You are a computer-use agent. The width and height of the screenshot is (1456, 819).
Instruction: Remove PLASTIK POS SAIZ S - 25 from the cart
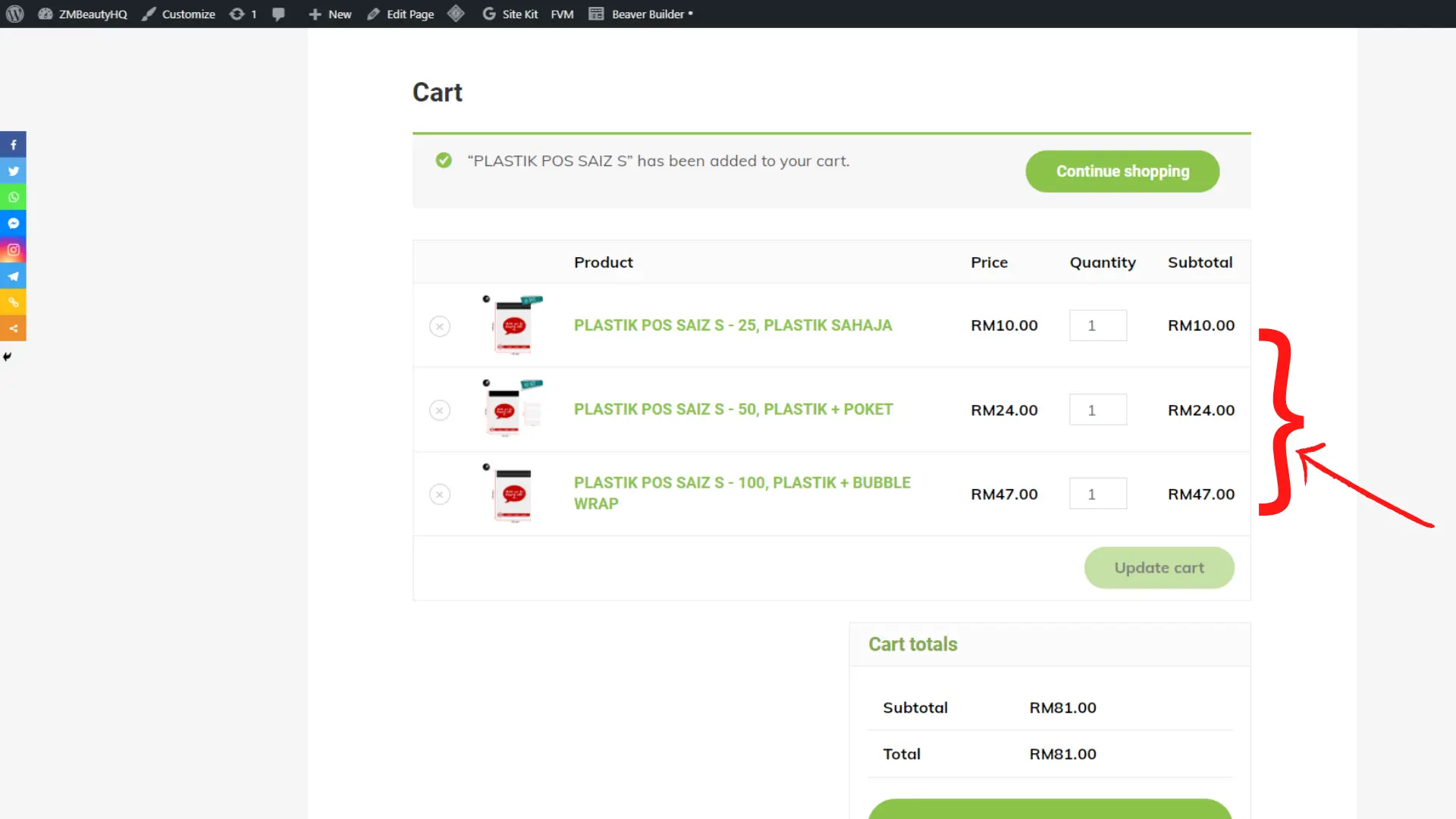point(440,326)
